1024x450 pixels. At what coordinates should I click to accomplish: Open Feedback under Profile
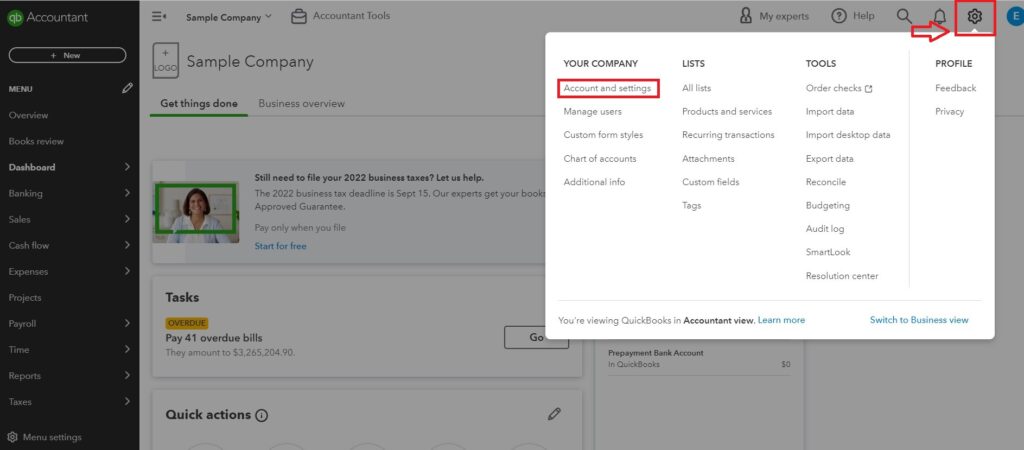coord(955,88)
